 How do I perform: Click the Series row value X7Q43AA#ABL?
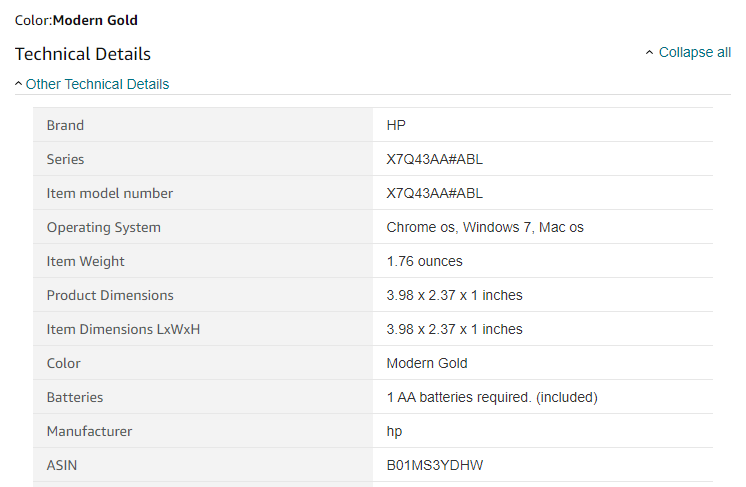tap(434, 159)
